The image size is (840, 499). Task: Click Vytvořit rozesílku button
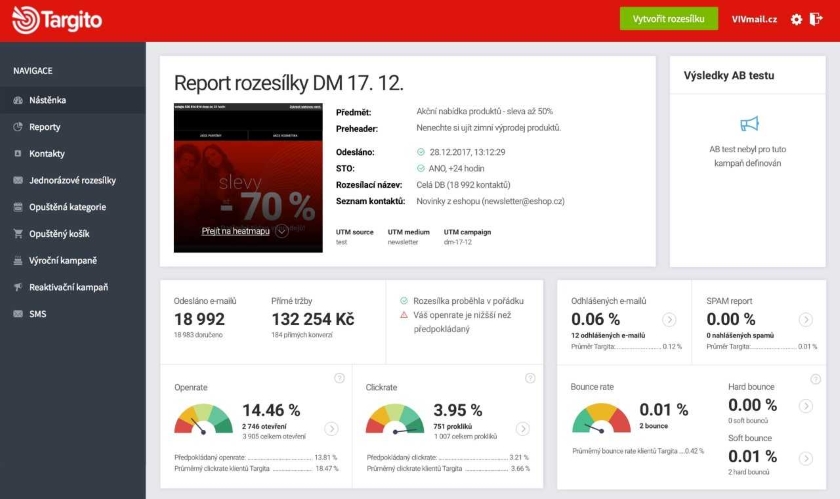point(669,19)
